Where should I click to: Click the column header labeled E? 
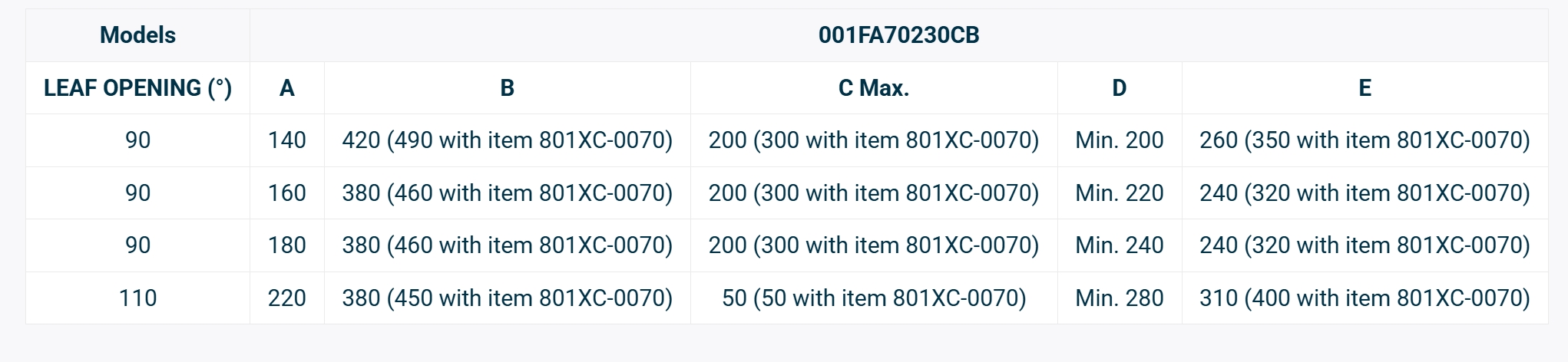pos(1365,88)
